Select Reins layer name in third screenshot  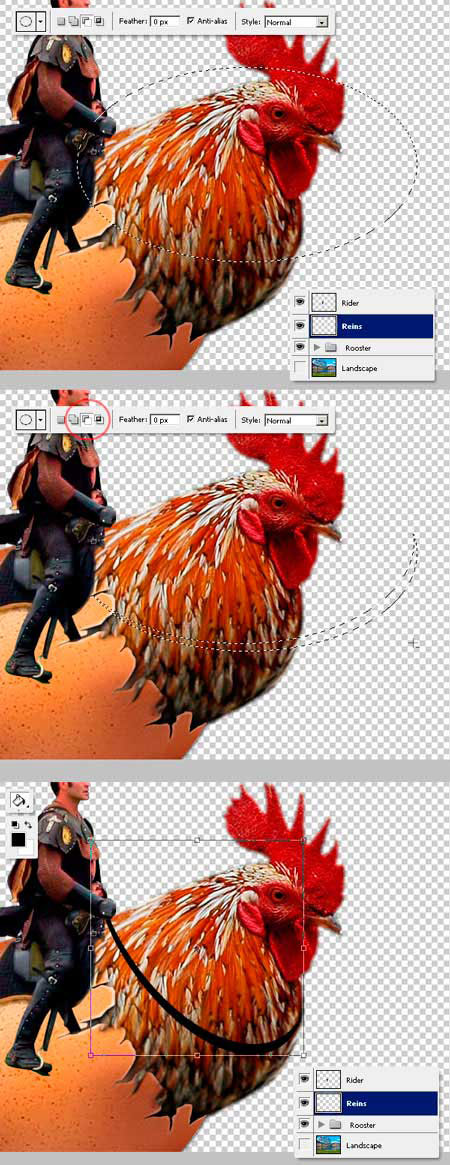(356, 1103)
